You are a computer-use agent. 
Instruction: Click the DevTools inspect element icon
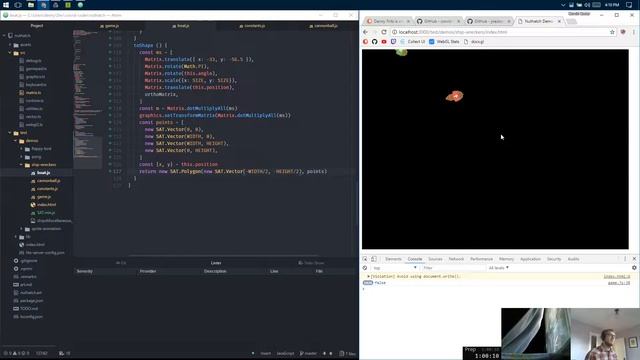coord(365,259)
